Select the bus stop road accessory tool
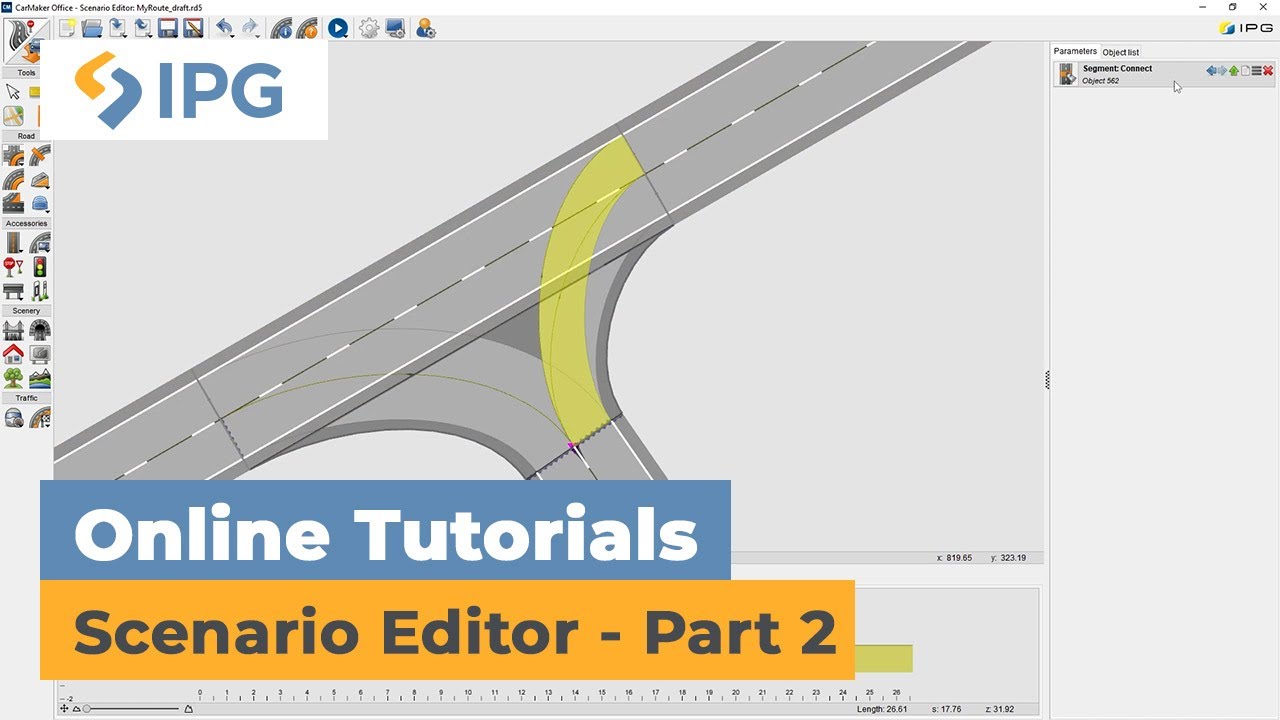The width and height of the screenshot is (1280, 720). click(x=40, y=243)
